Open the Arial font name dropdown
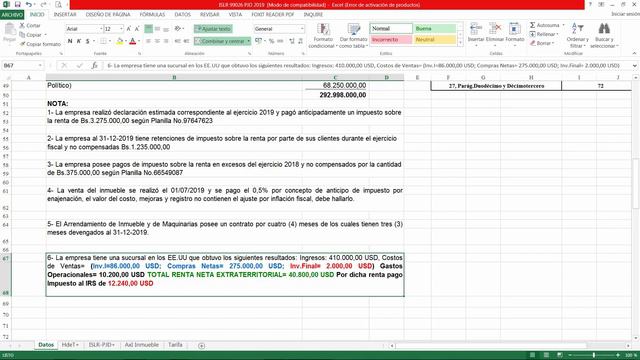640x360 pixels. (x=101, y=29)
